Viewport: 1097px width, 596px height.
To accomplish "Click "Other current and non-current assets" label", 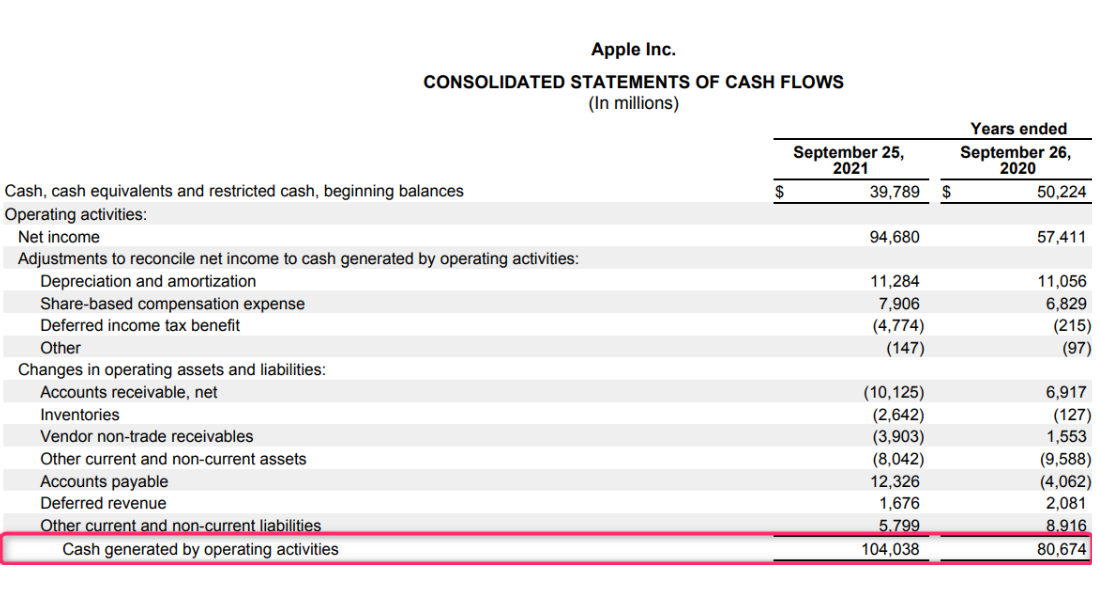I will (x=174, y=459).
